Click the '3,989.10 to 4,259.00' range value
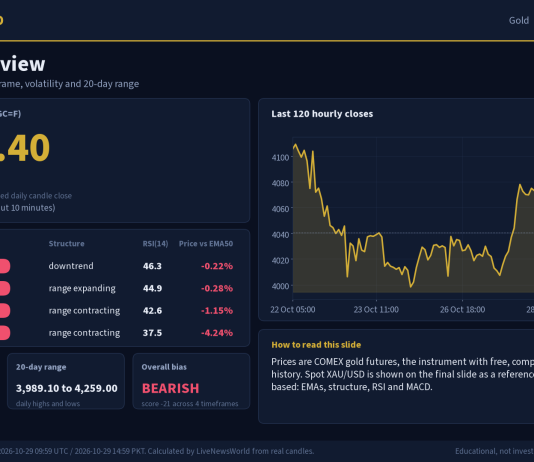 pyautogui.click(x=67, y=388)
